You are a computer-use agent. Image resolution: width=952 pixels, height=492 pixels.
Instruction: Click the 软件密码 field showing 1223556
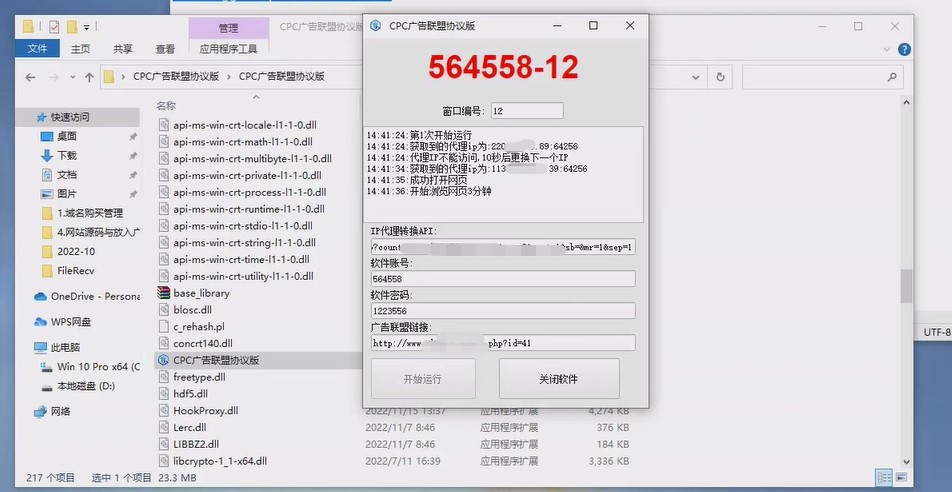point(503,310)
